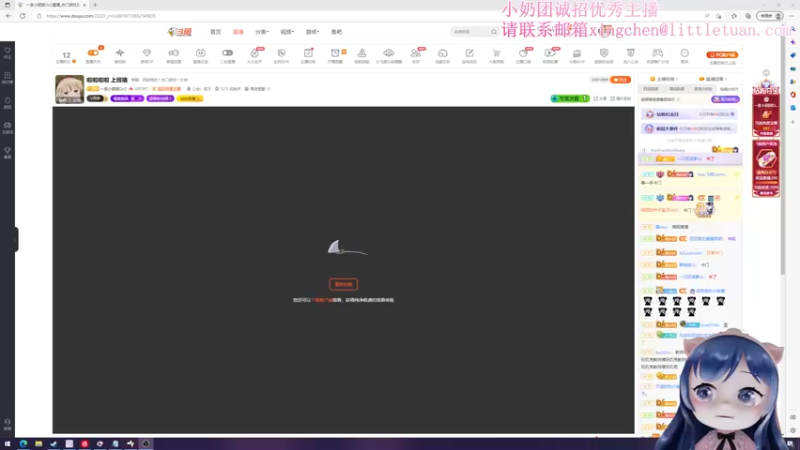The image size is (800, 450).
Task: Expand the left sidebar handle
Action: pyautogui.click(x=16, y=239)
